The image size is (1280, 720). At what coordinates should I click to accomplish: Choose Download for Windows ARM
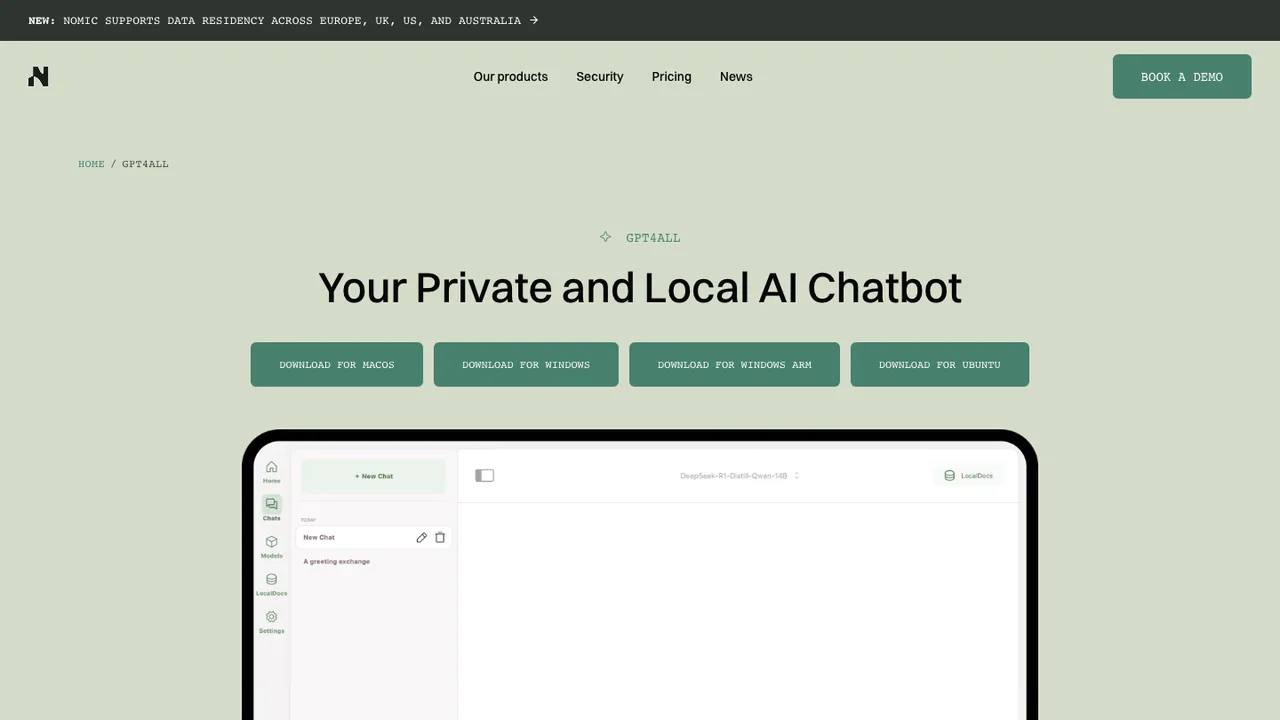point(735,364)
